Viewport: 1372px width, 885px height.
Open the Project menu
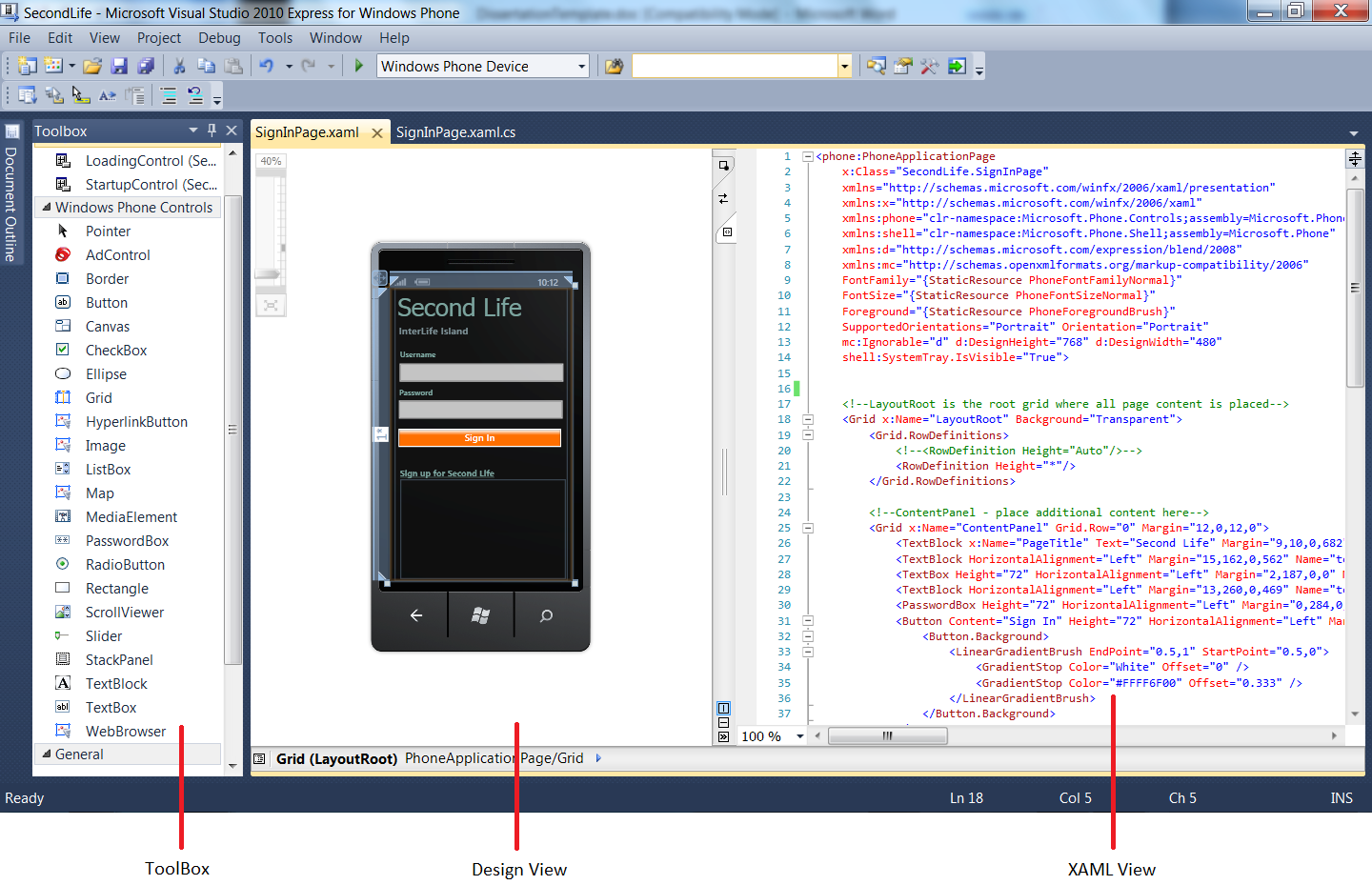(159, 38)
